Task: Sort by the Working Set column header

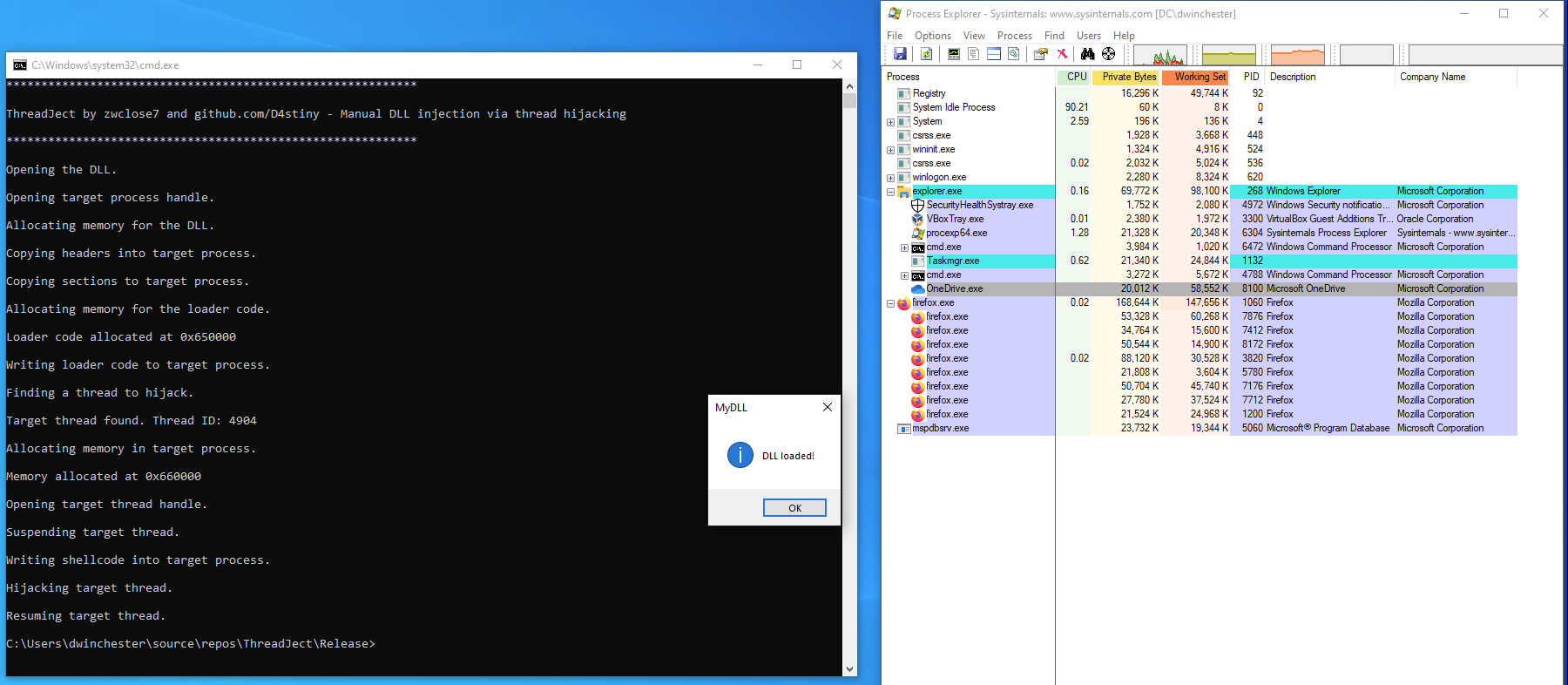Action: pos(1196,77)
